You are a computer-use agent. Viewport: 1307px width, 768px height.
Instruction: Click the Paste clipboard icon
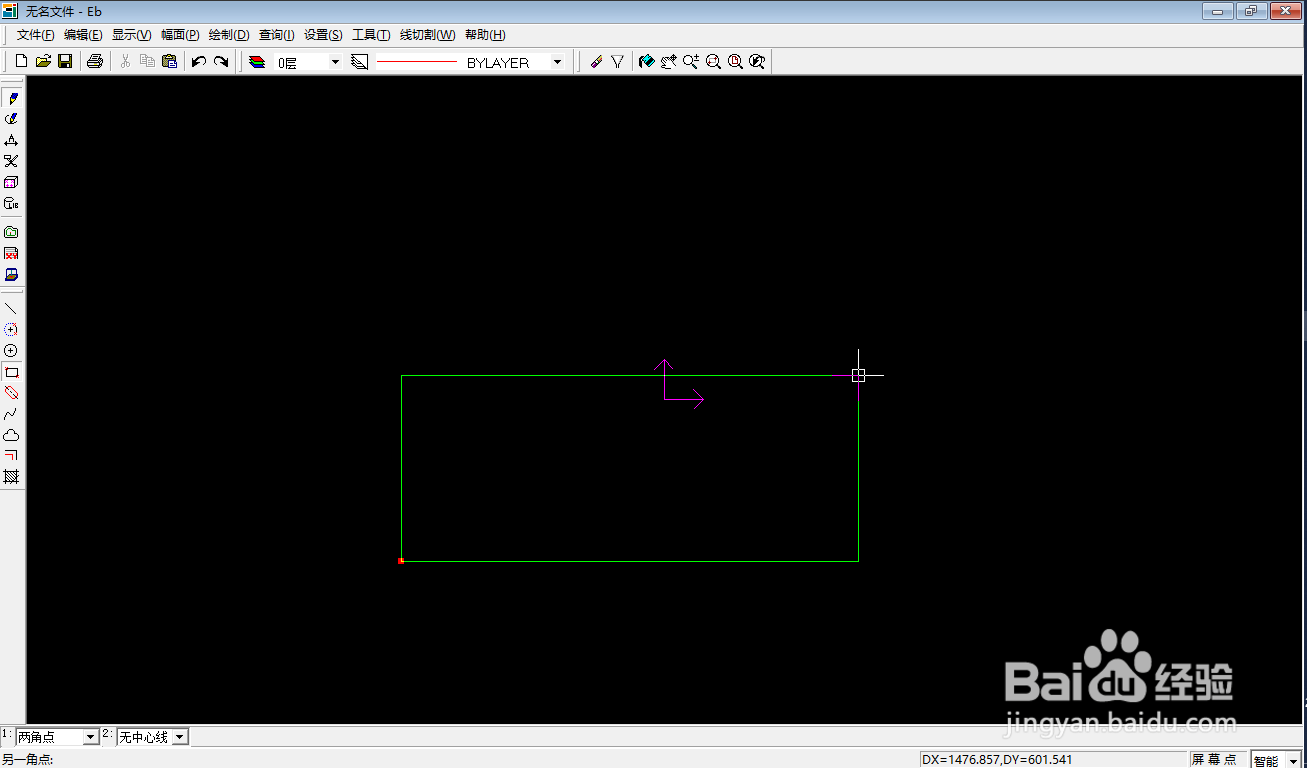tap(169, 62)
